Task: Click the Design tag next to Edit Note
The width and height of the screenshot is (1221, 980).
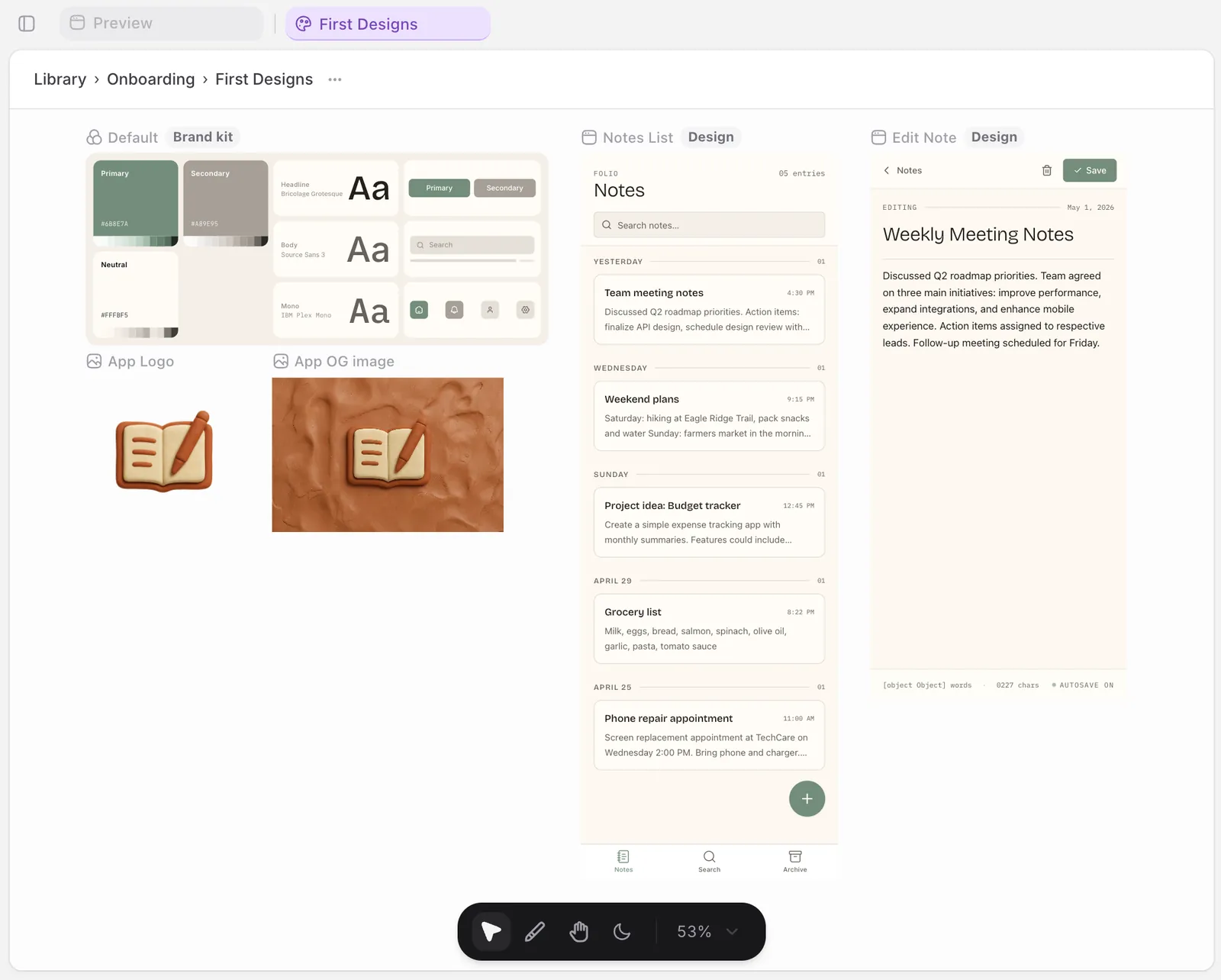Action: tap(994, 137)
